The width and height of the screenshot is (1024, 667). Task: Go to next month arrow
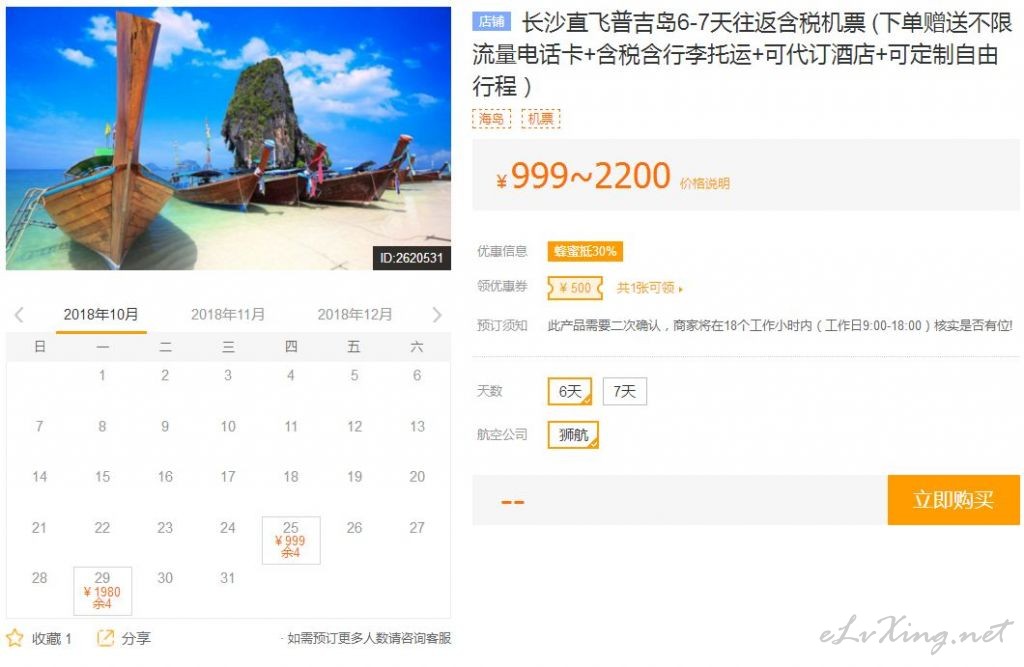437,315
